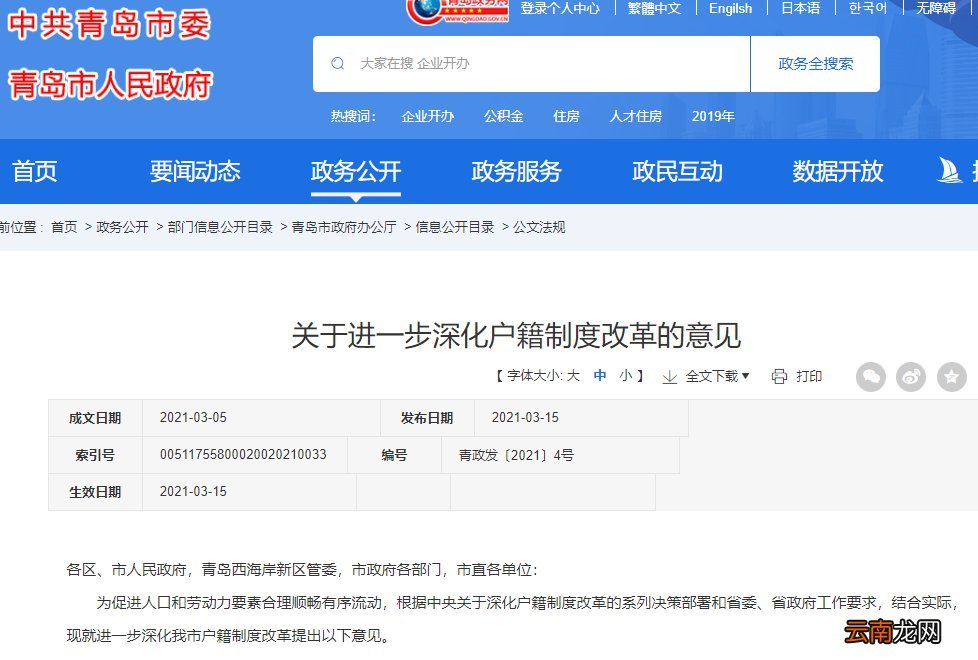
Task: Click the Weibo share icon
Action: 910,377
